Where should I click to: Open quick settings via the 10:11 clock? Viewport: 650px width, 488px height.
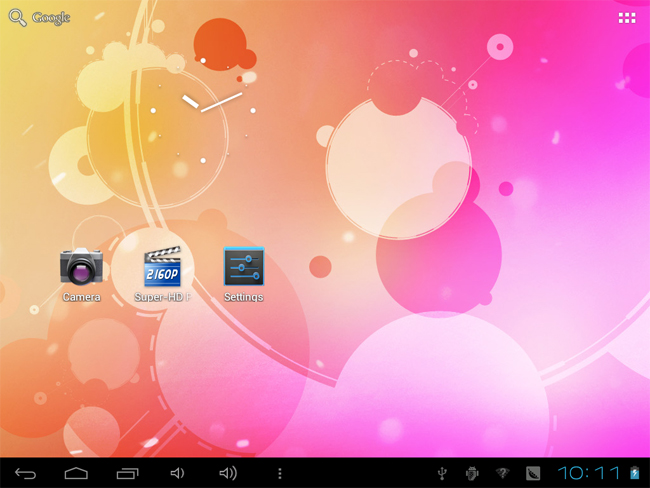(x=588, y=473)
